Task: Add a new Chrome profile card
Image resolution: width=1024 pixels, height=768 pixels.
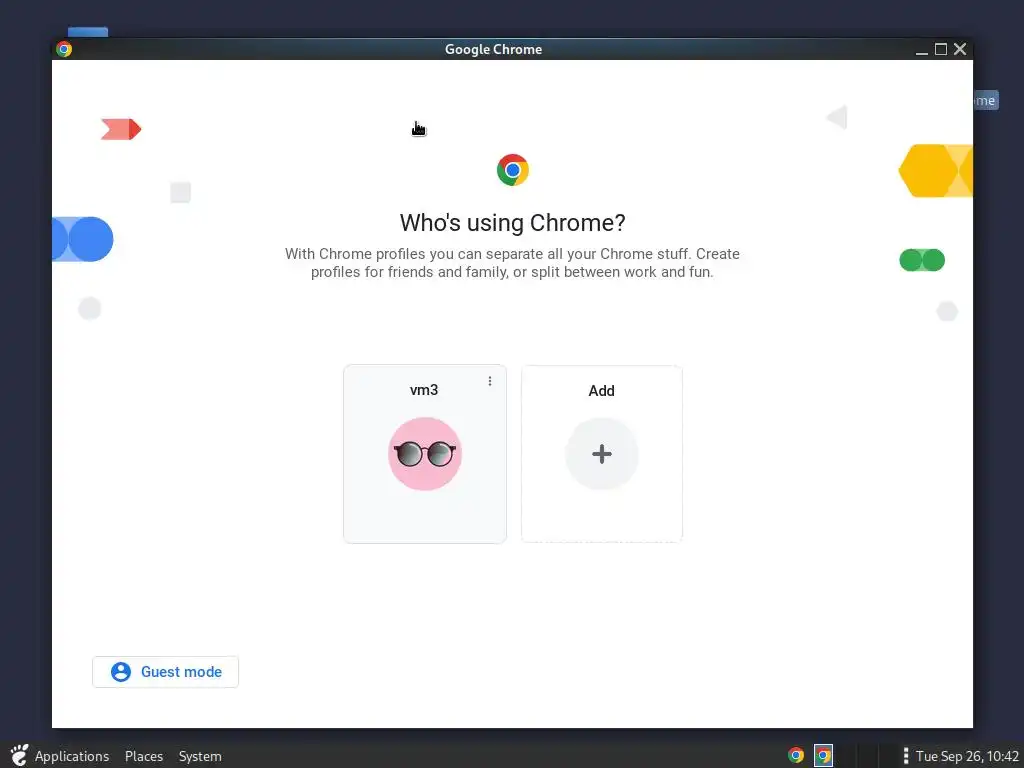Action: pos(601,454)
